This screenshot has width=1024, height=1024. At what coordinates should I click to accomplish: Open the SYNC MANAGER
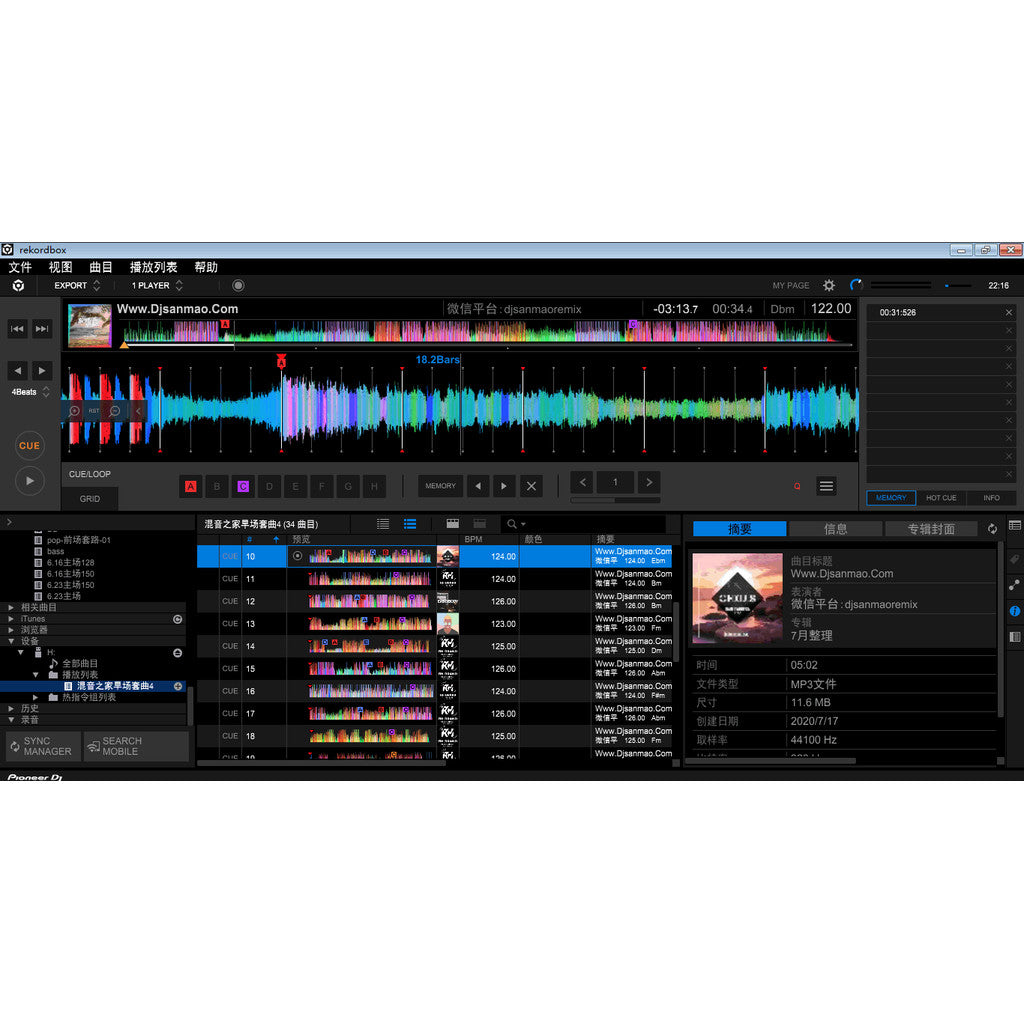click(x=43, y=746)
